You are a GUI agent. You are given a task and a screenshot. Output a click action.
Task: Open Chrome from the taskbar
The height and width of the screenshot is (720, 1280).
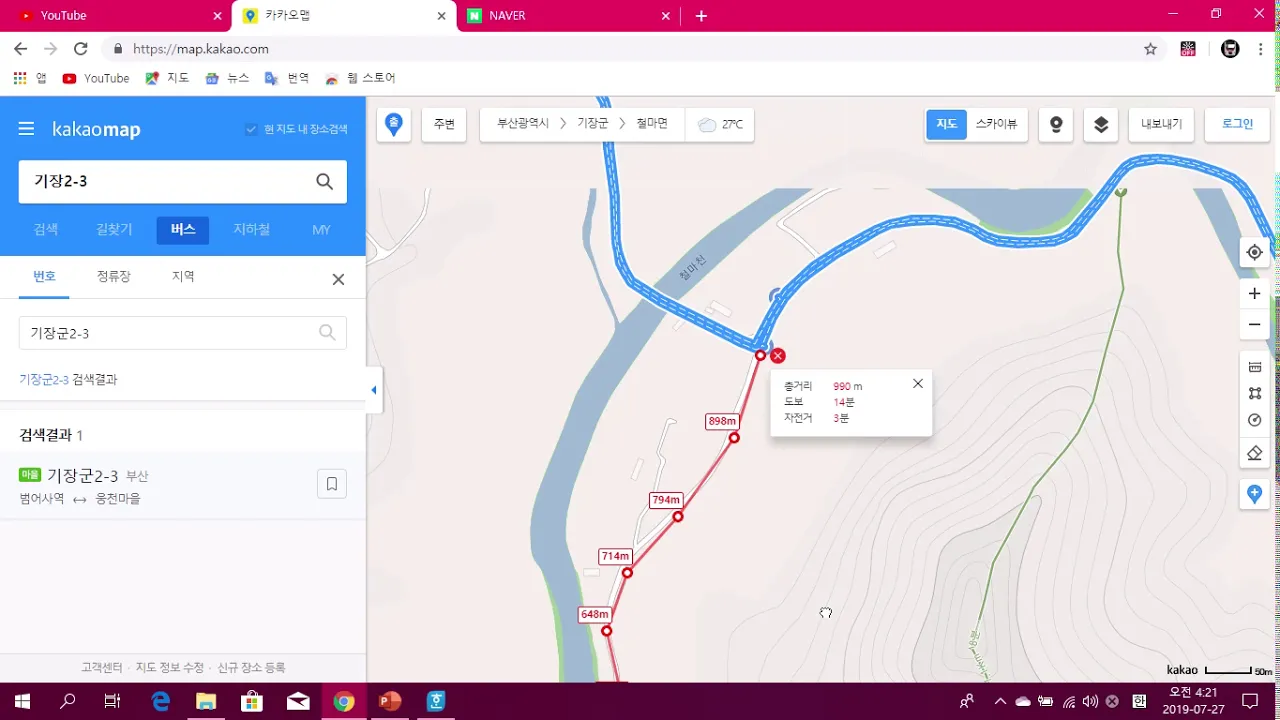(x=343, y=701)
